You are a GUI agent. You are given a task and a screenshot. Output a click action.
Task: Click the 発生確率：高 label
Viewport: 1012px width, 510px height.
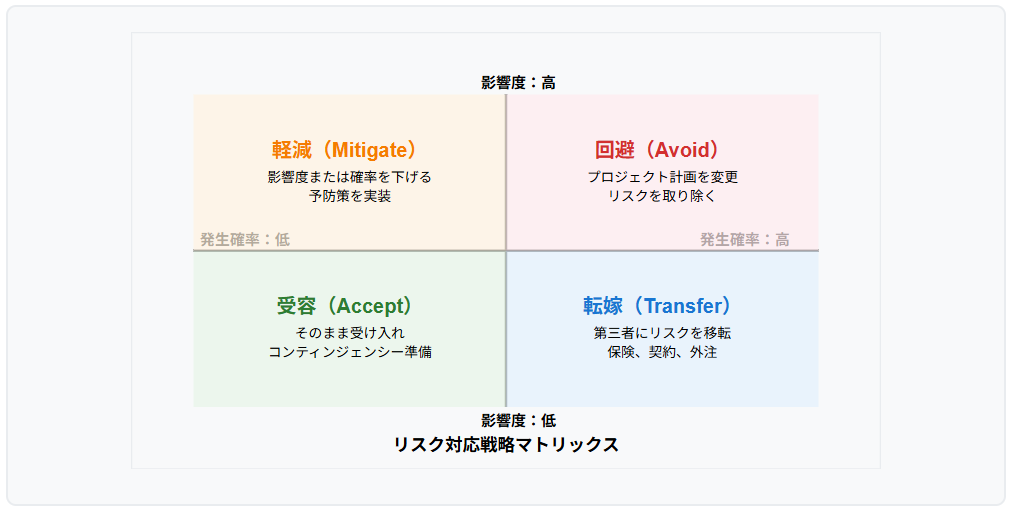[x=745, y=240]
